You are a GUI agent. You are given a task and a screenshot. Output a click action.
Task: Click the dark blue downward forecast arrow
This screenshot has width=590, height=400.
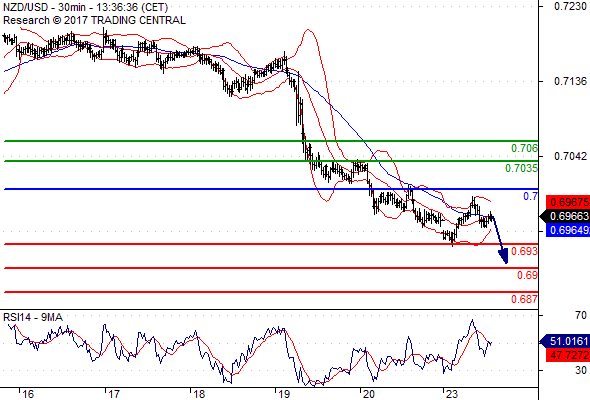(x=500, y=239)
